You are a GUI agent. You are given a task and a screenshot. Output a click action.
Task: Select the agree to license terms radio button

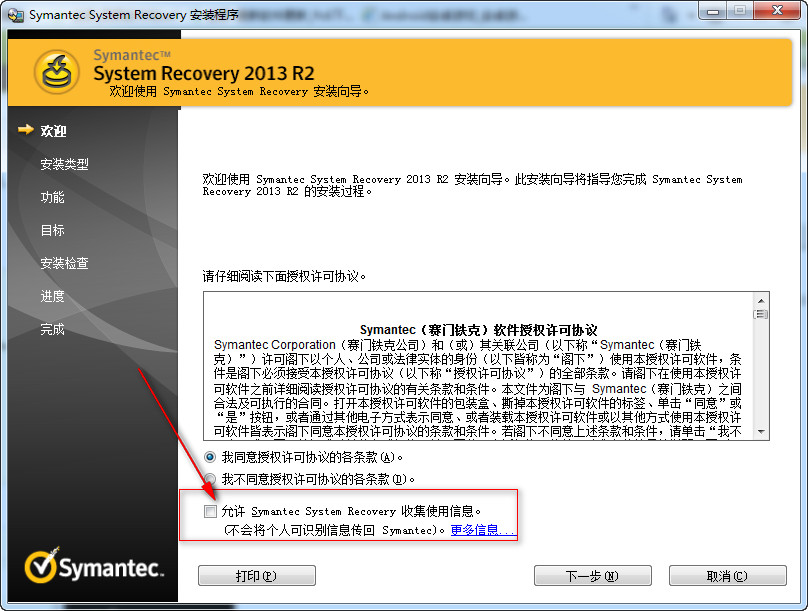point(210,457)
